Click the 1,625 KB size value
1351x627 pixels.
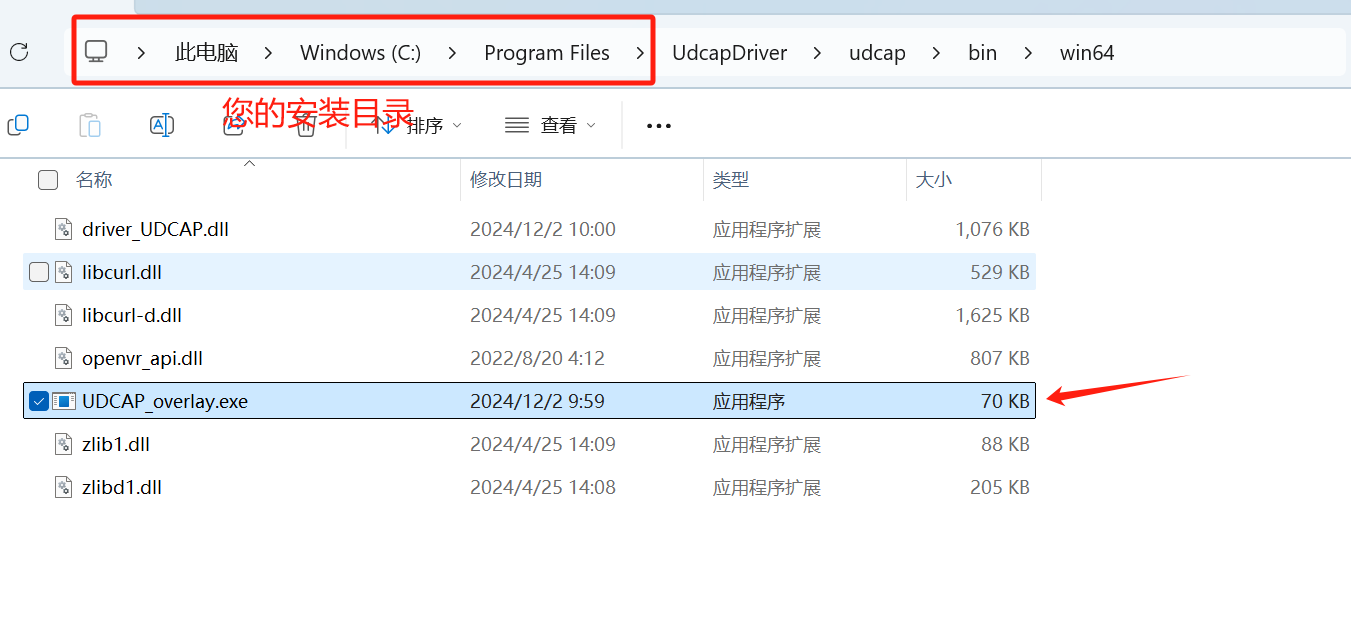point(992,315)
